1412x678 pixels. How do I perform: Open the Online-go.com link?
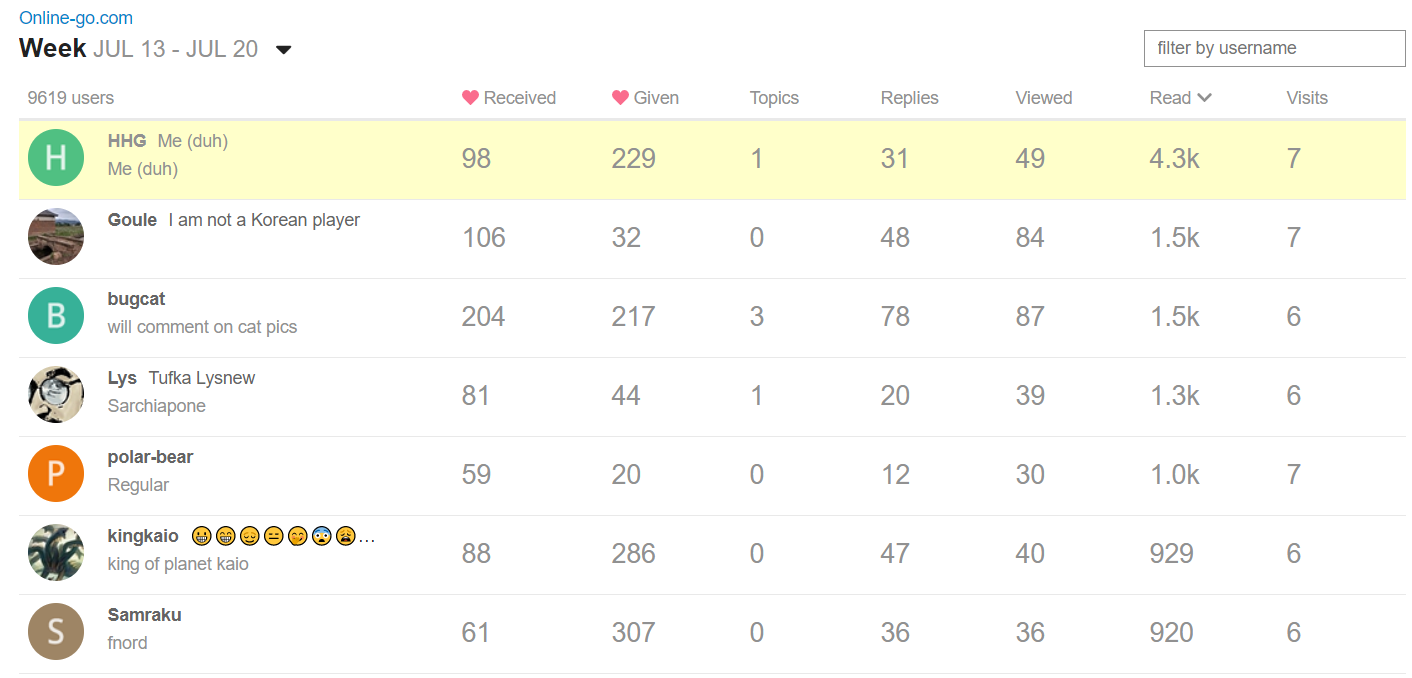76,18
